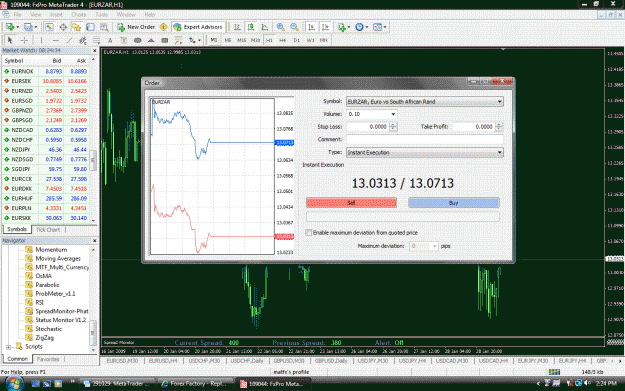Viewport: 625px width, 391px height.
Task: Select the cursor arrow tool
Action: pos(10,40)
